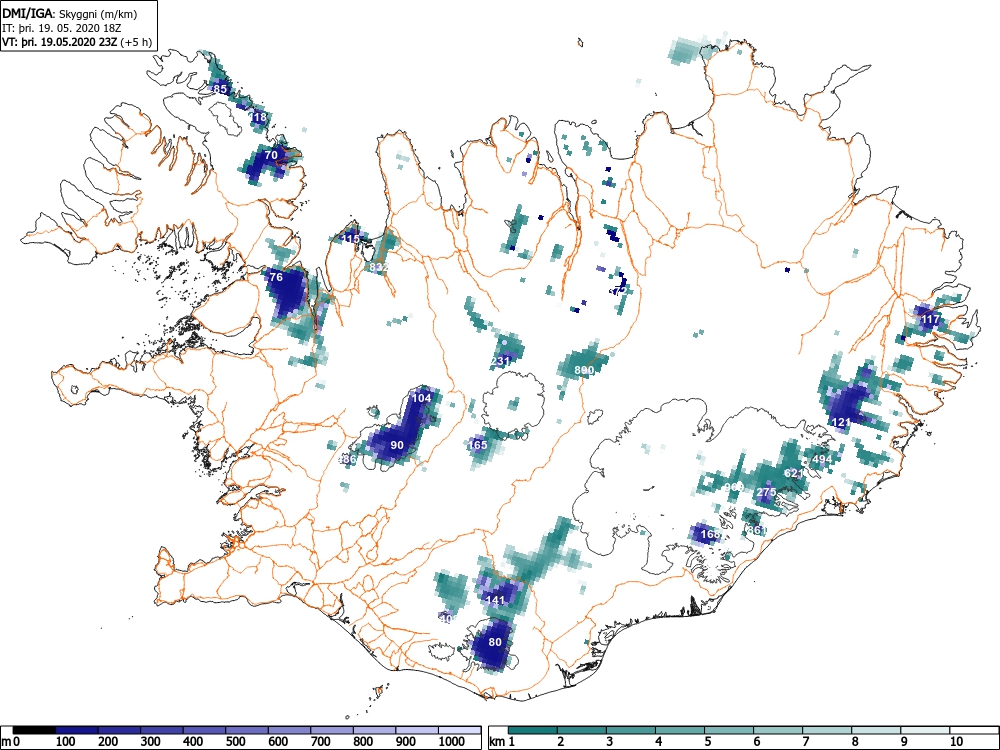
Task: Select the '275' visibility value
Action: (766, 492)
